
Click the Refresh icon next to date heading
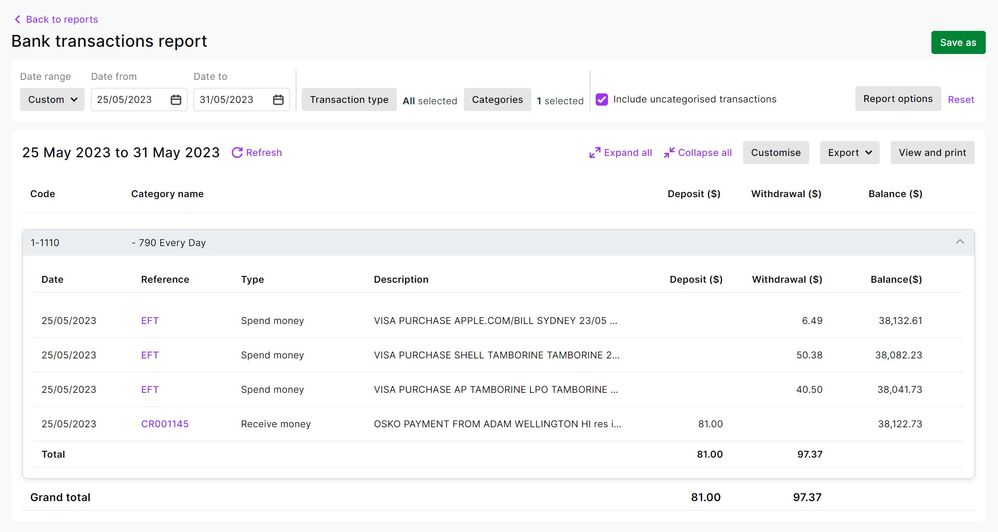237,153
